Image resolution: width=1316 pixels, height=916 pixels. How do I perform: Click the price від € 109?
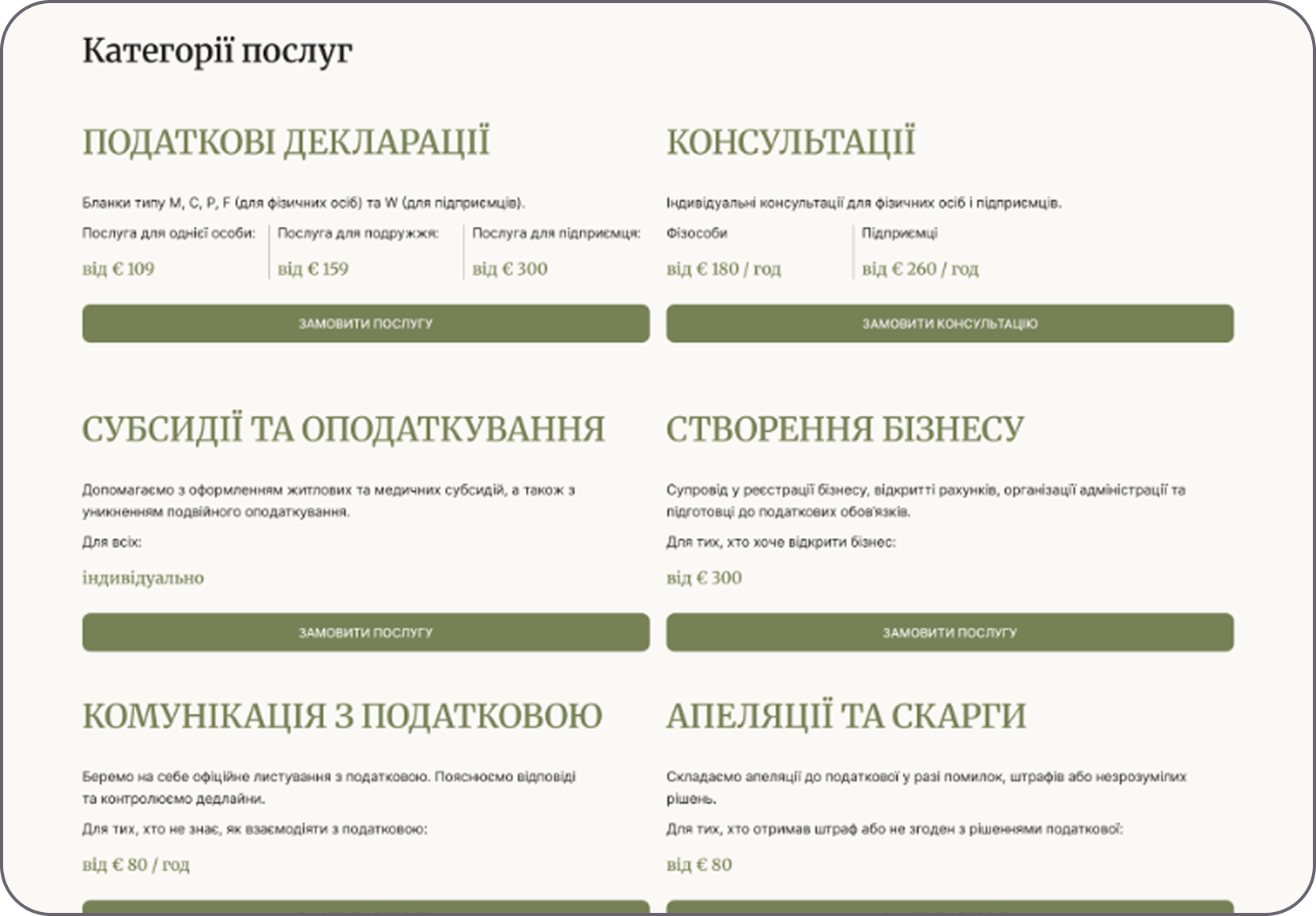click(x=119, y=269)
